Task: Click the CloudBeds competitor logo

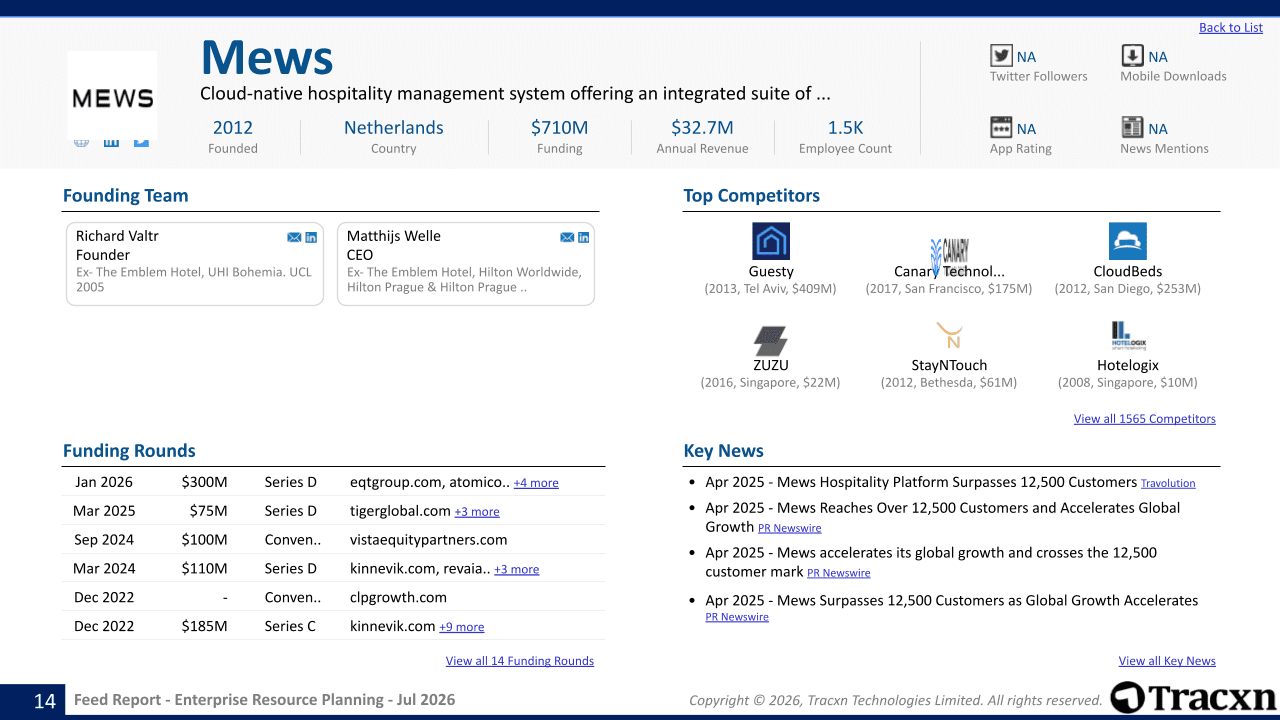Action: point(1128,242)
